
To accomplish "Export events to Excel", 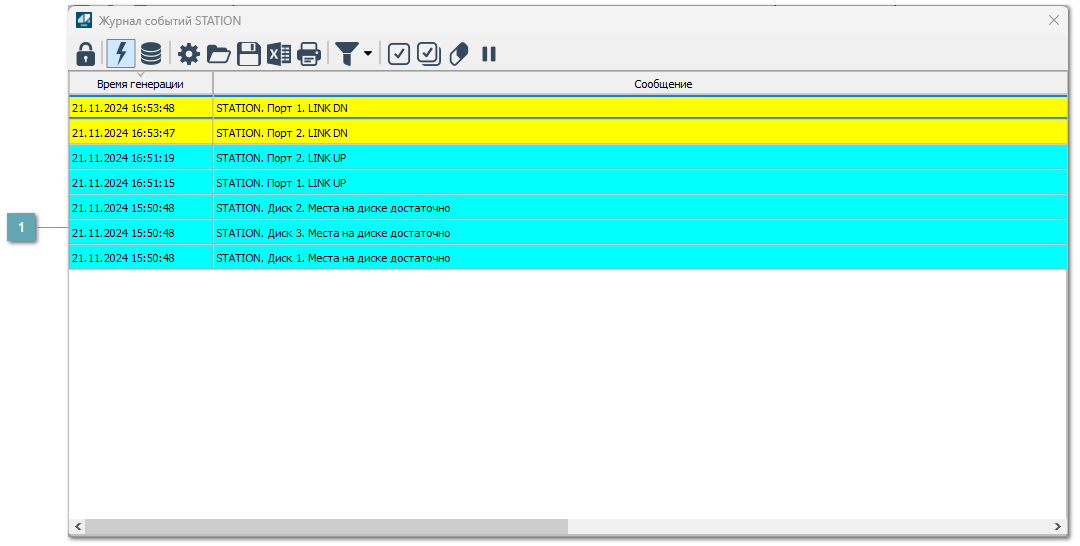I will (279, 54).
